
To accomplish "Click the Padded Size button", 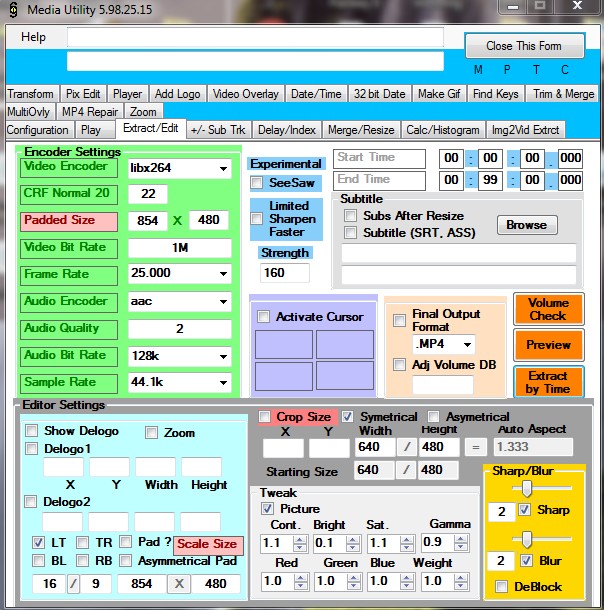I will tap(68, 221).
